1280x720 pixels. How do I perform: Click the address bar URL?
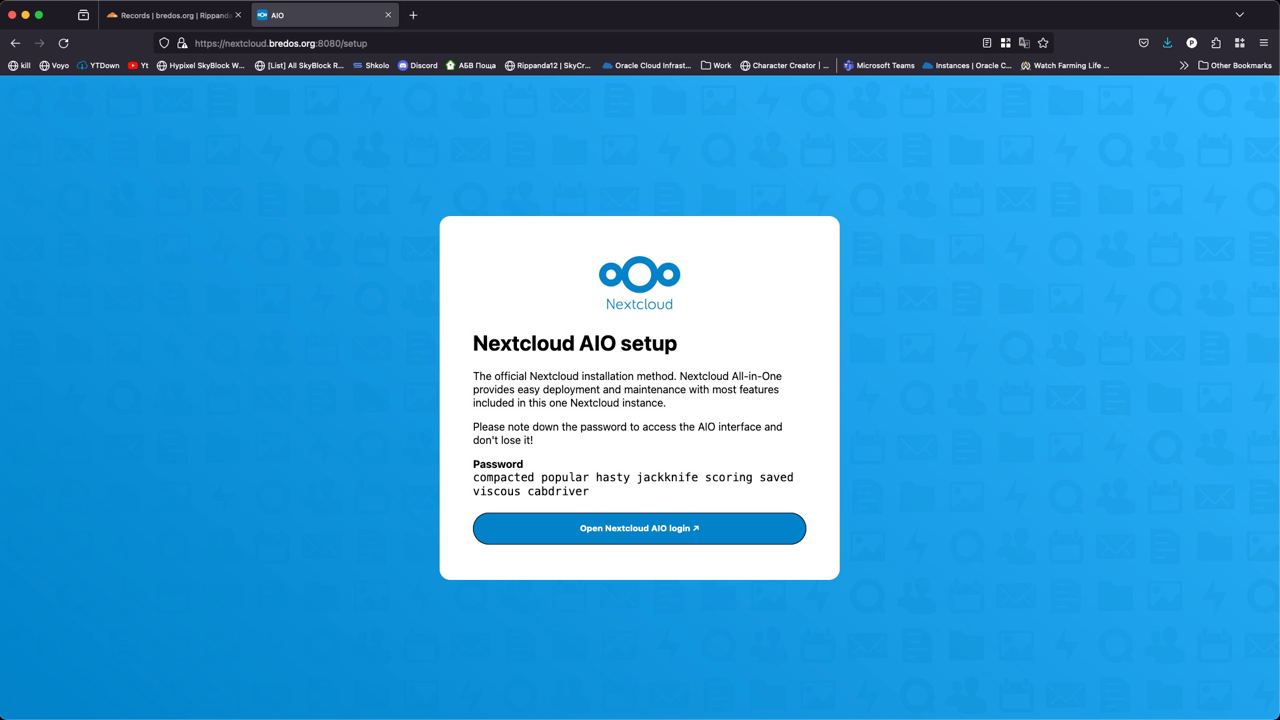click(281, 43)
